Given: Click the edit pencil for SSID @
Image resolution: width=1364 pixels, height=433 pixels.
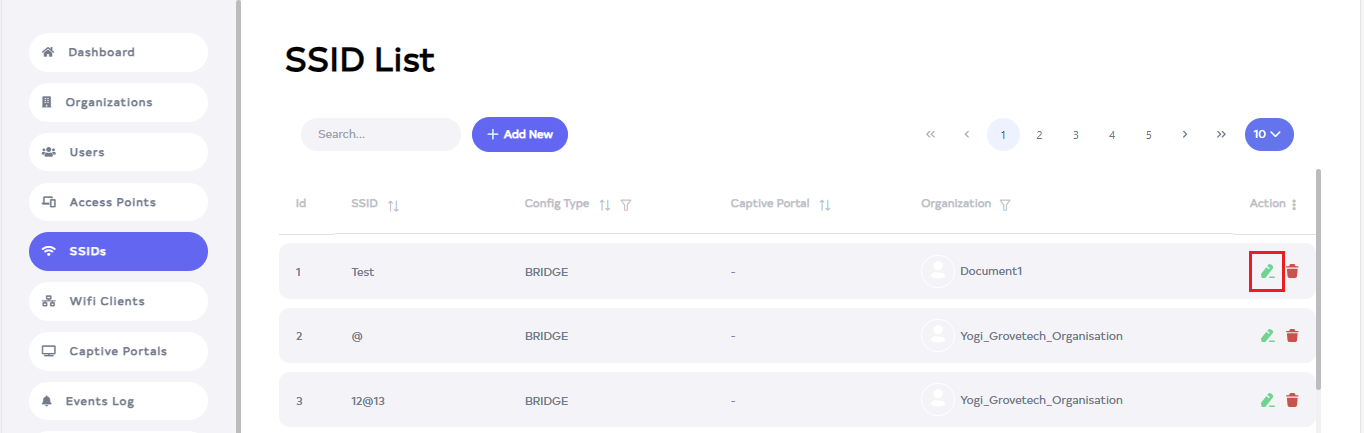Looking at the screenshot, I should click(1267, 336).
